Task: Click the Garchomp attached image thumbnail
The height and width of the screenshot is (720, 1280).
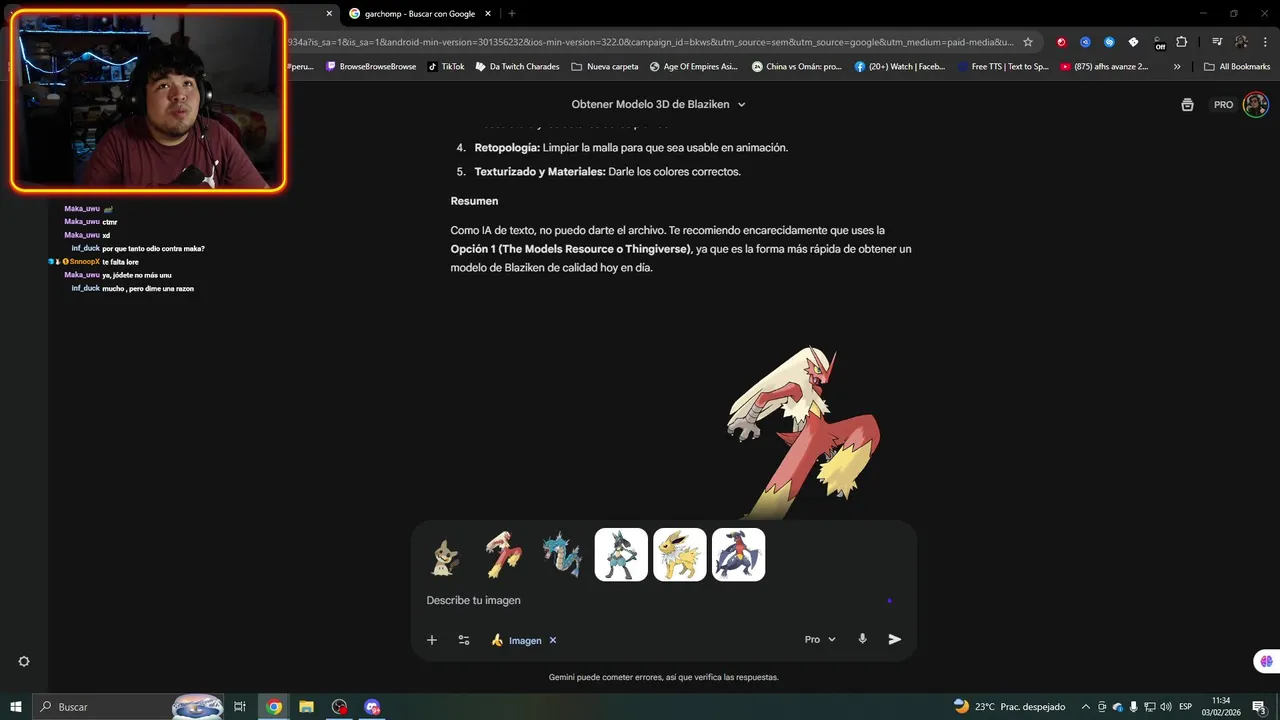Action: 739,555
